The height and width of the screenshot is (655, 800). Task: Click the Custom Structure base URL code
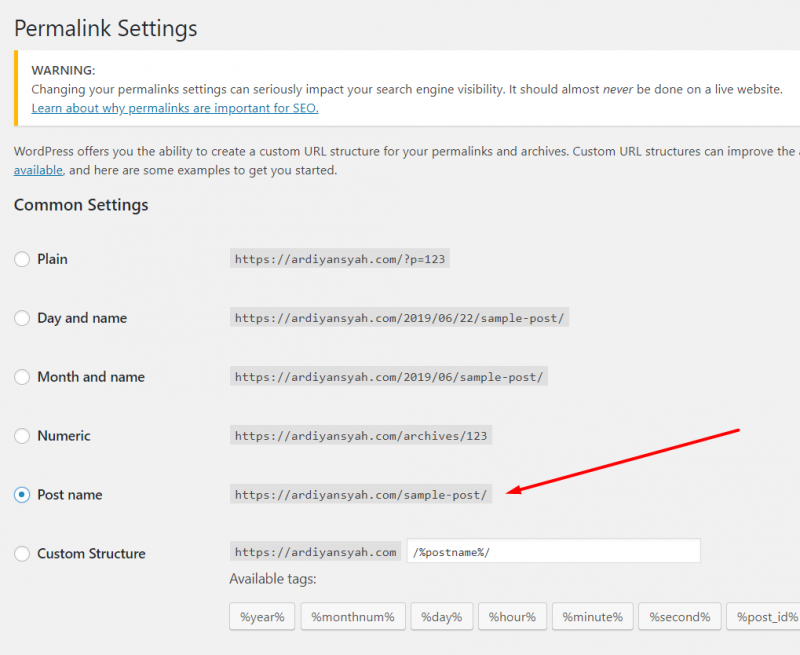click(315, 551)
